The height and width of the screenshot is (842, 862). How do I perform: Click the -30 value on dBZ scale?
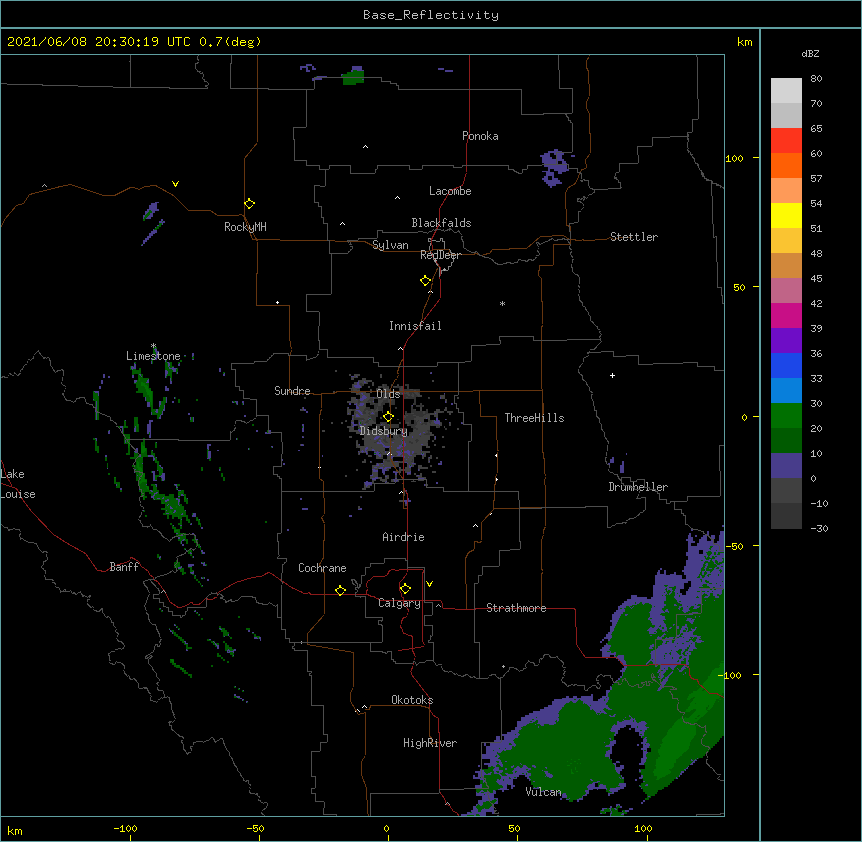819,529
